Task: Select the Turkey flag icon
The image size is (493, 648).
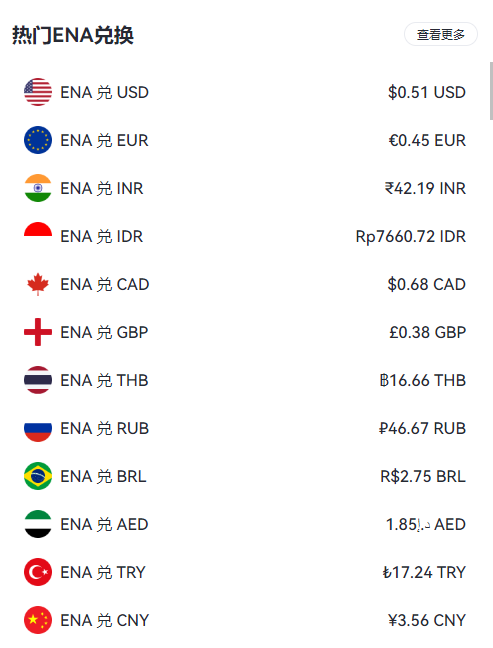Action: [38, 572]
